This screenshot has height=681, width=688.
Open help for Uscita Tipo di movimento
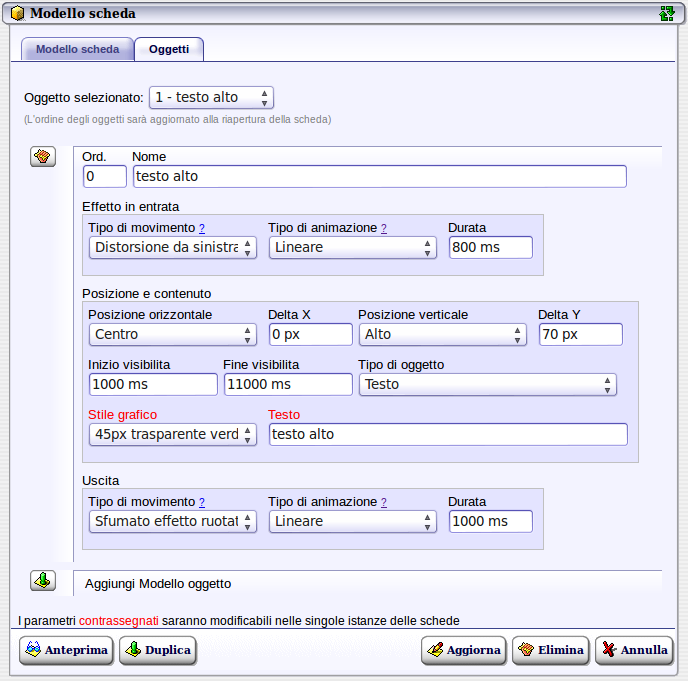pyautogui.click(x=202, y=502)
